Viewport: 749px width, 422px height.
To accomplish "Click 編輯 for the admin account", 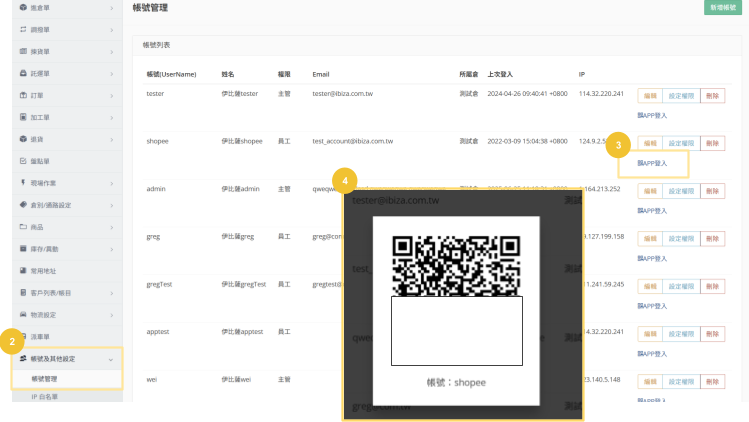I will click(x=650, y=191).
